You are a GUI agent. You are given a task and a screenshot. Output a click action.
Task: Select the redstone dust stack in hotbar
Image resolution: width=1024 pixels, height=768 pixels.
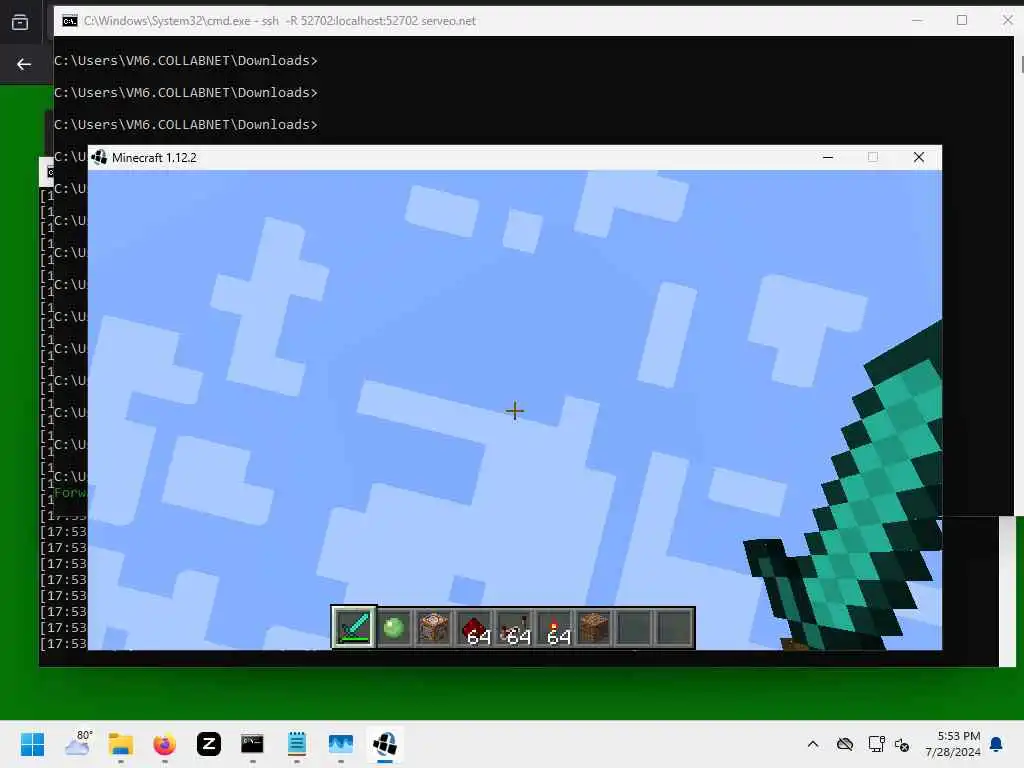[474, 628]
